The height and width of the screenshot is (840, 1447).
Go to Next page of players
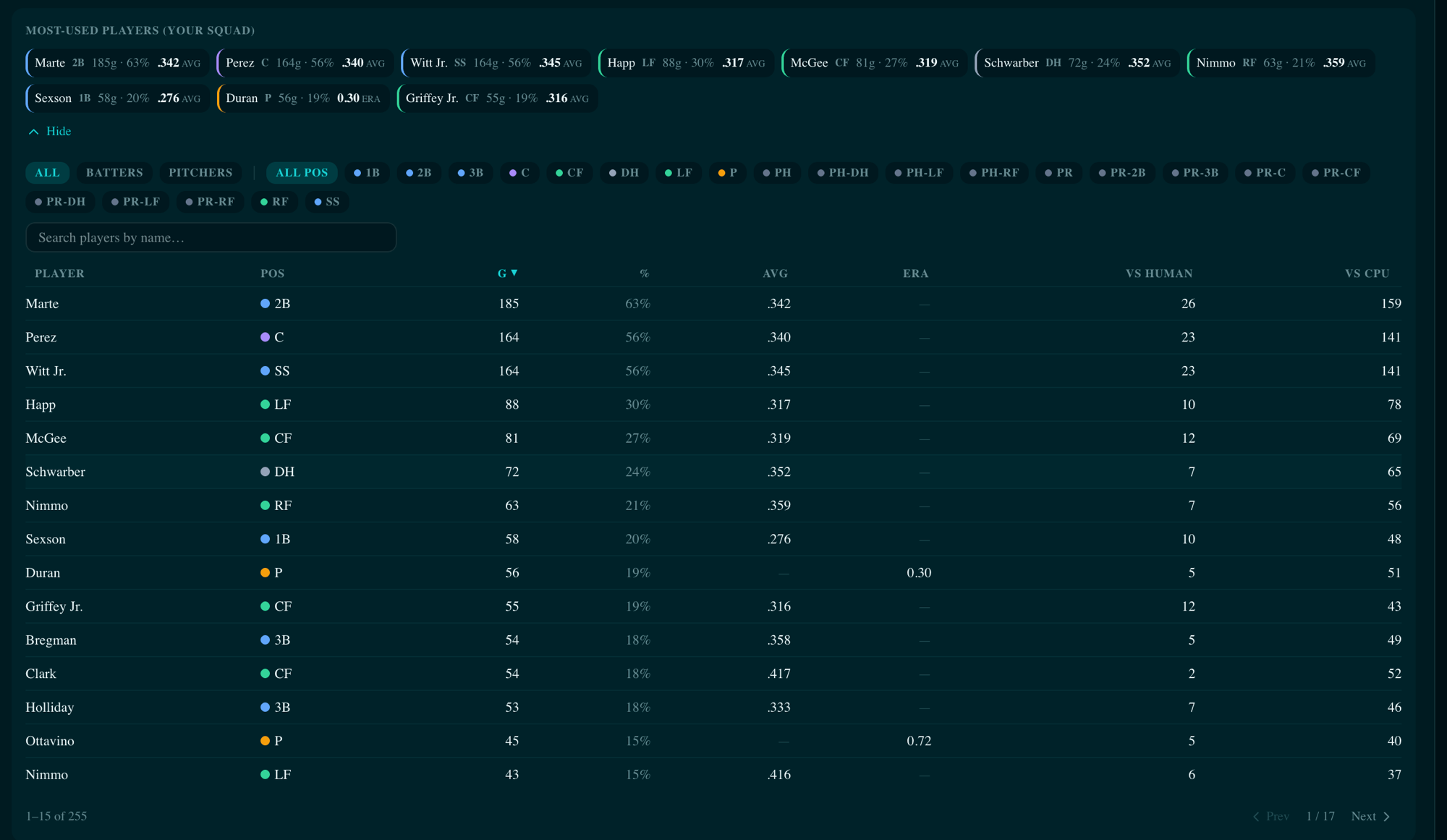[1370, 815]
